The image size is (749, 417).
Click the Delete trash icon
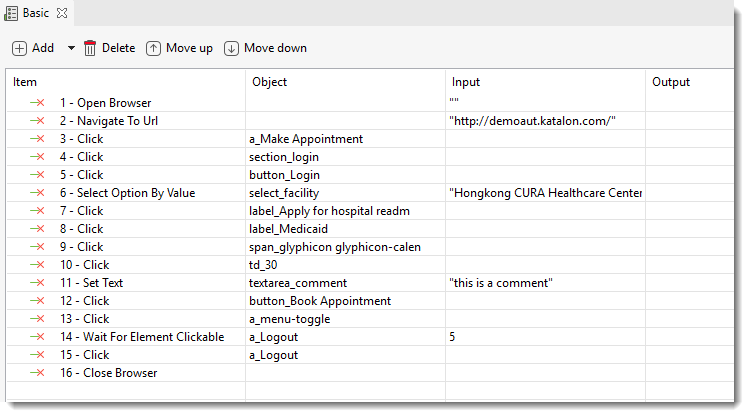pyautogui.click(x=90, y=48)
